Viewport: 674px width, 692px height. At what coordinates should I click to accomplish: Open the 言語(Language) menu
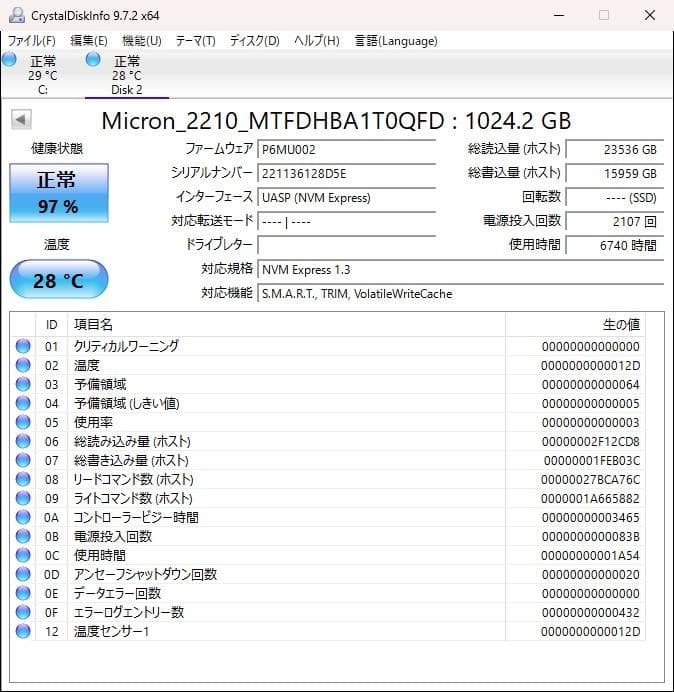pos(396,41)
